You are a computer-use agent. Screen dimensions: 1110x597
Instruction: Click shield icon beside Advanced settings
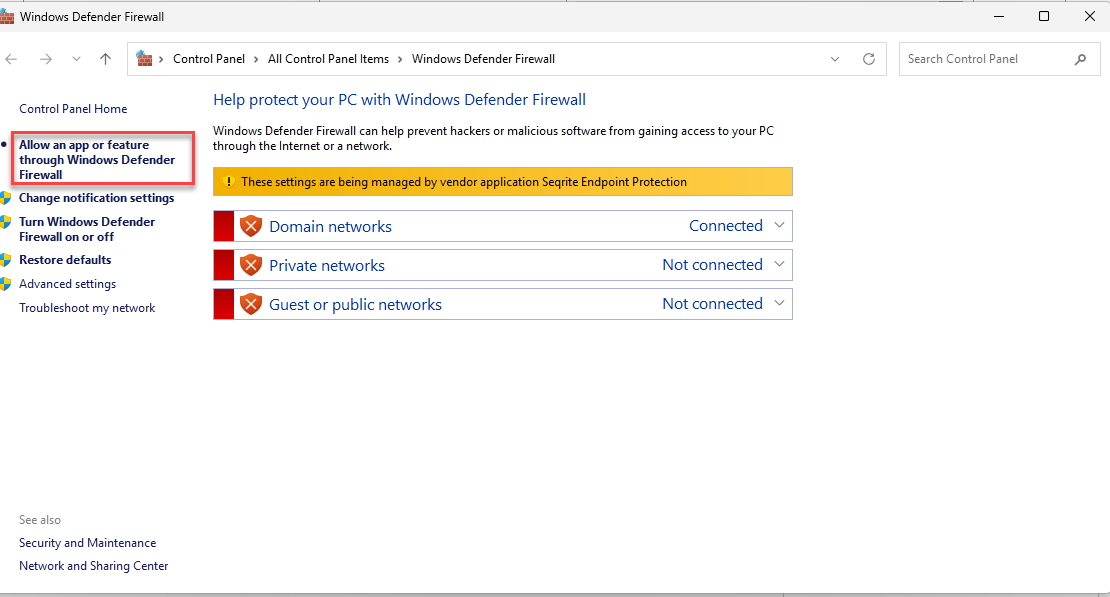pyautogui.click(x=6, y=284)
